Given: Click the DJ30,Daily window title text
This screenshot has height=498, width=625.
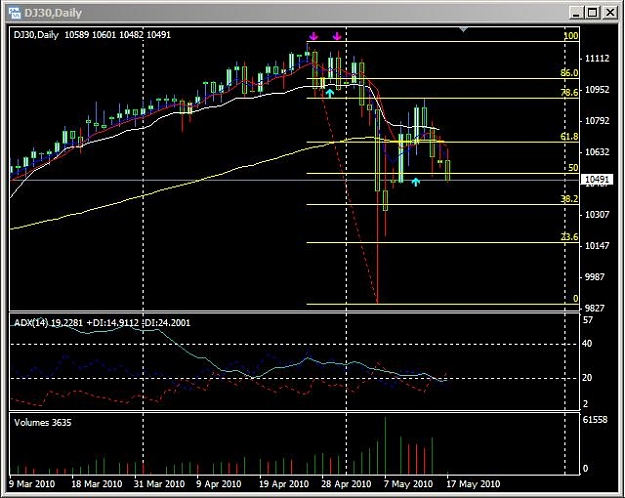Looking at the screenshot, I should 53,13.
